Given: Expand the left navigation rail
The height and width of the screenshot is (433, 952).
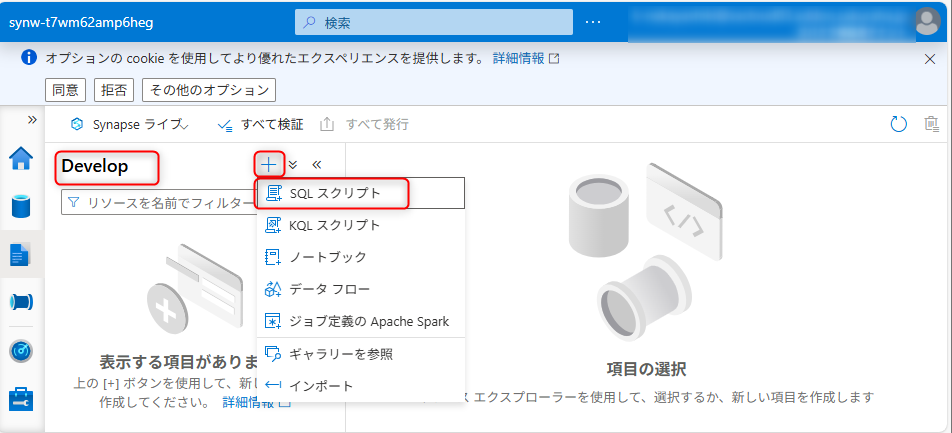Looking at the screenshot, I should coord(32,120).
